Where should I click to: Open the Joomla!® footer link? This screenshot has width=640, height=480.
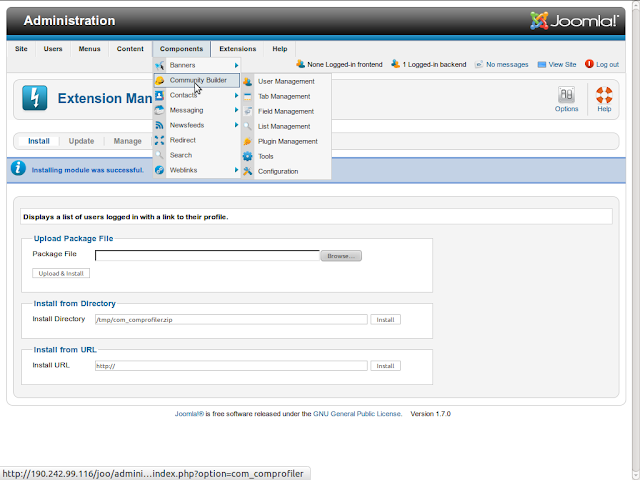(x=189, y=414)
